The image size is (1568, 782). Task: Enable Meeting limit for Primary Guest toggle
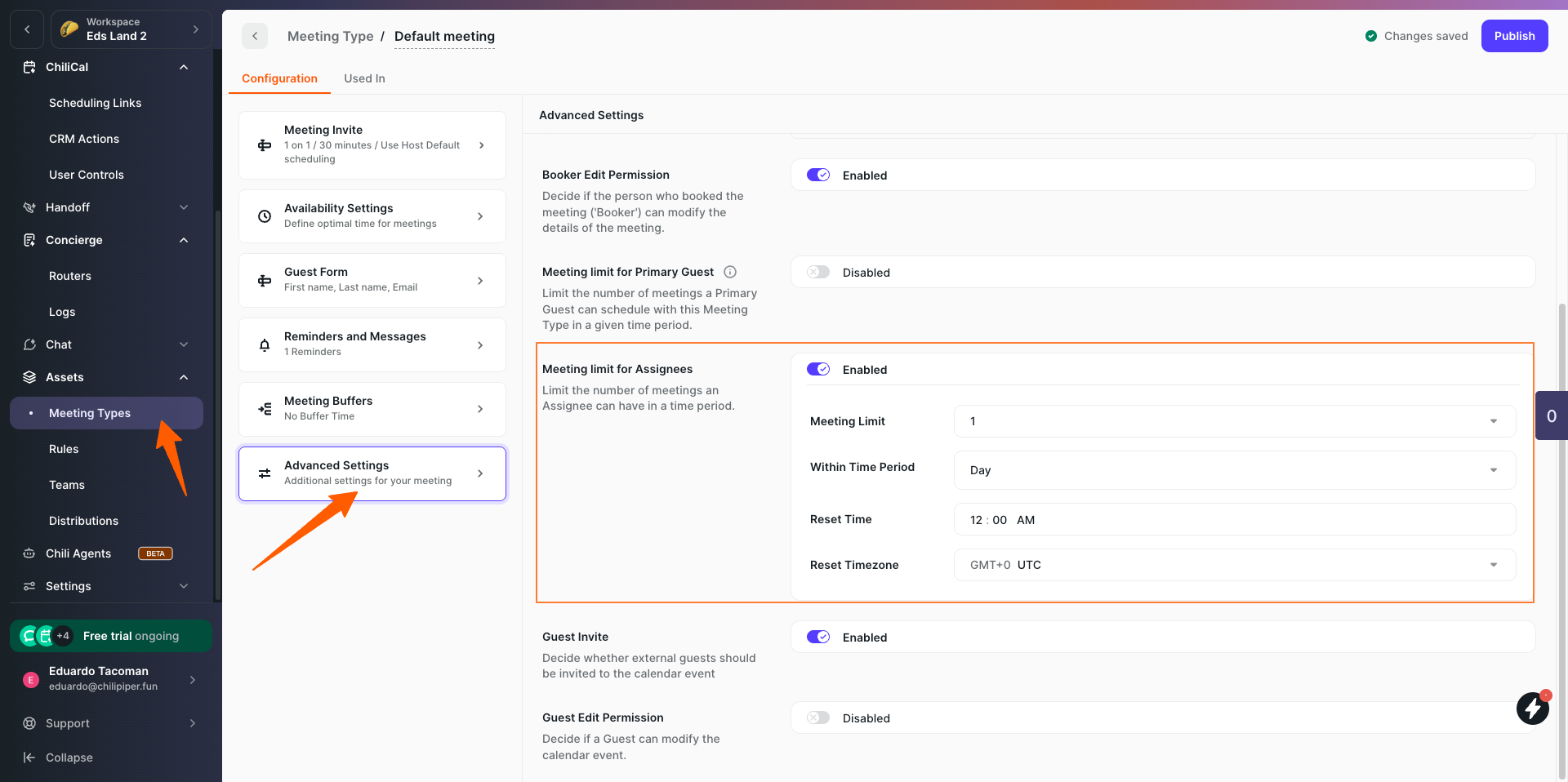tap(818, 272)
